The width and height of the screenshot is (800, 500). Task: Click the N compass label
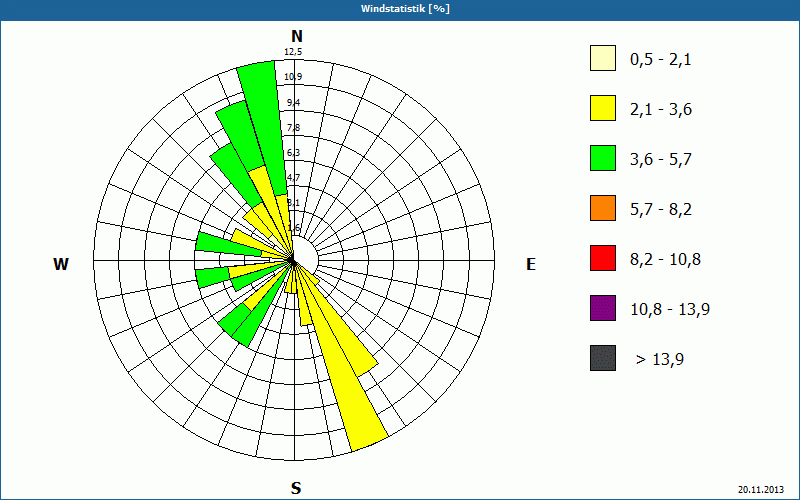(x=296, y=36)
